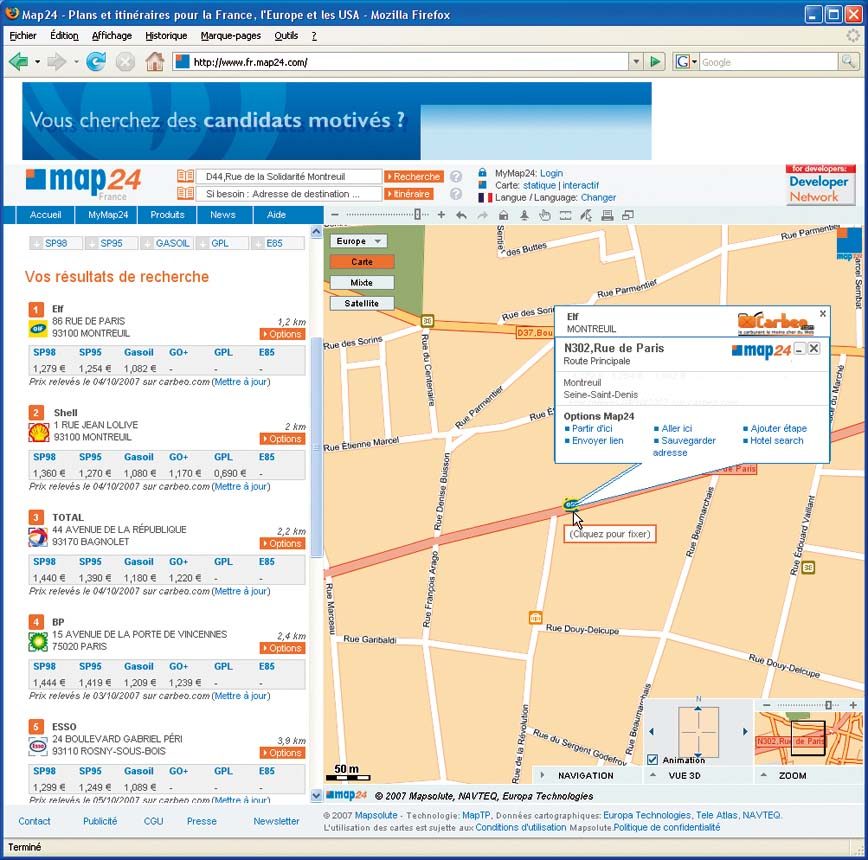Click the pin marker icon in the map toolbar
Image resolution: width=868 pixels, height=860 pixels.
click(x=524, y=215)
